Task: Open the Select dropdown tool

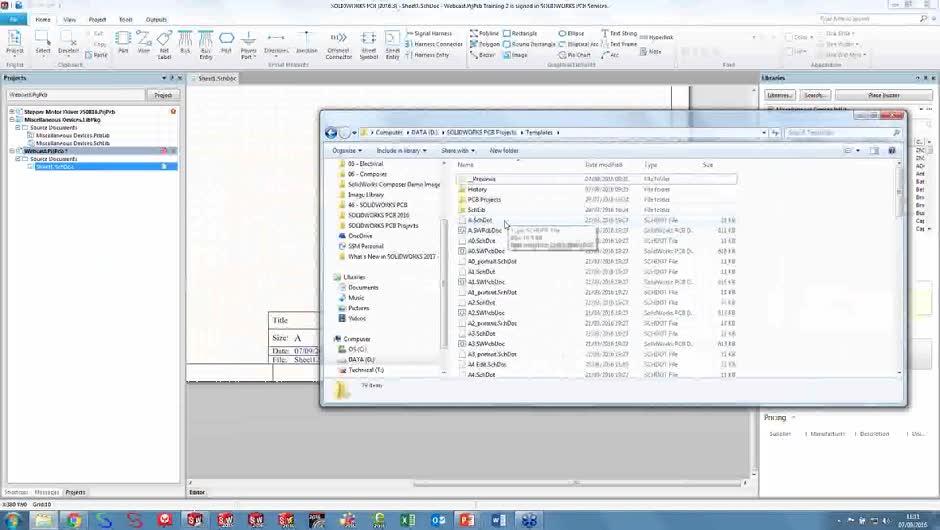Action: pyautogui.click(x=43, y=43)
